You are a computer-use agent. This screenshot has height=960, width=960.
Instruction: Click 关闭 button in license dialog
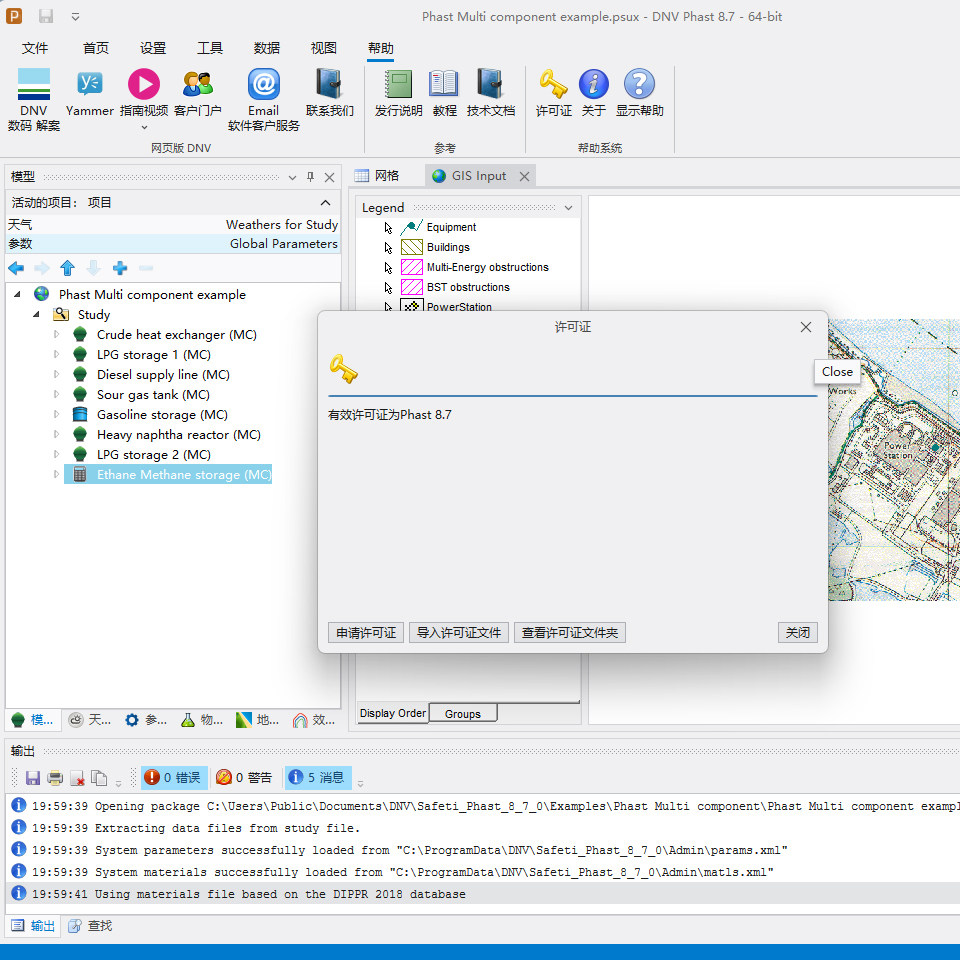[798, 632]
